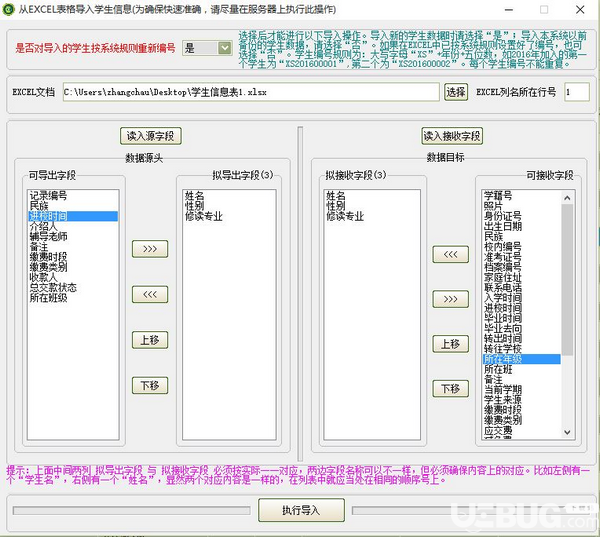Select 所在班 in 可接收字段 list
The image size is (600, 537).
click(x=522, y=369)
